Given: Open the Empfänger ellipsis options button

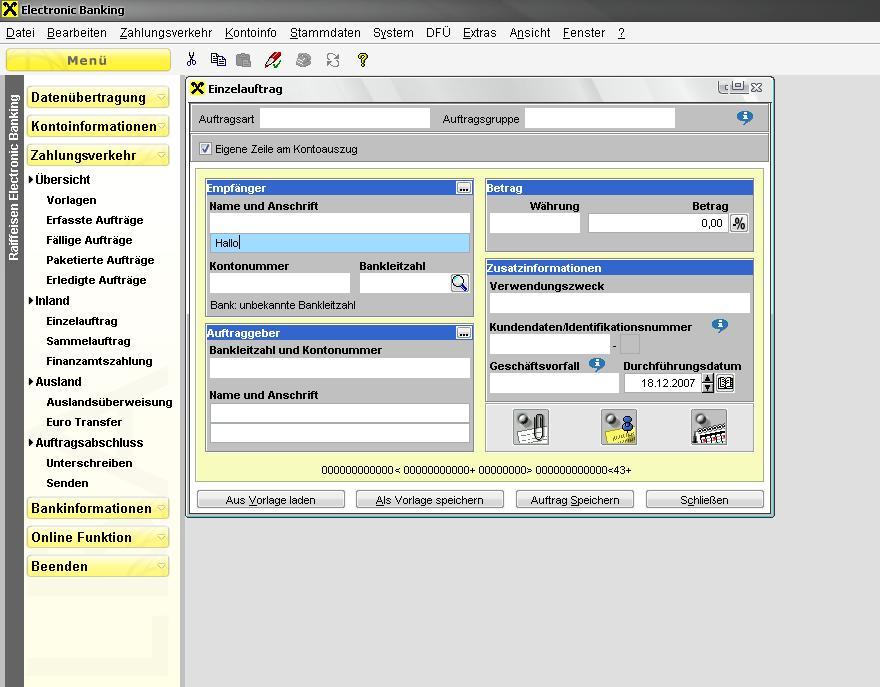Looking at the screenshot, I should click(463, 188).
